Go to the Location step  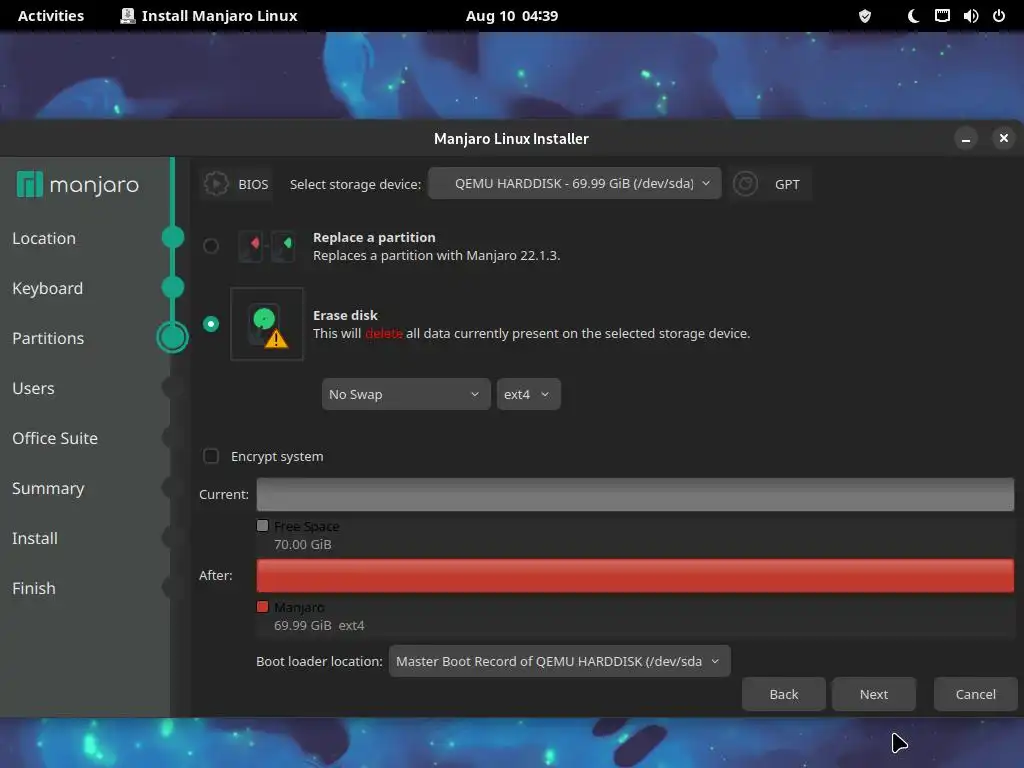tap(44, 238)
